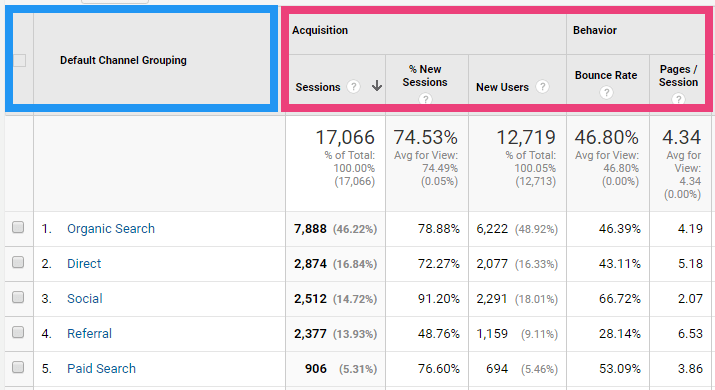This screenshot has width=715, height=390.
Task: Select Organic Search bounce rate 46.39%
Action: 620,229
